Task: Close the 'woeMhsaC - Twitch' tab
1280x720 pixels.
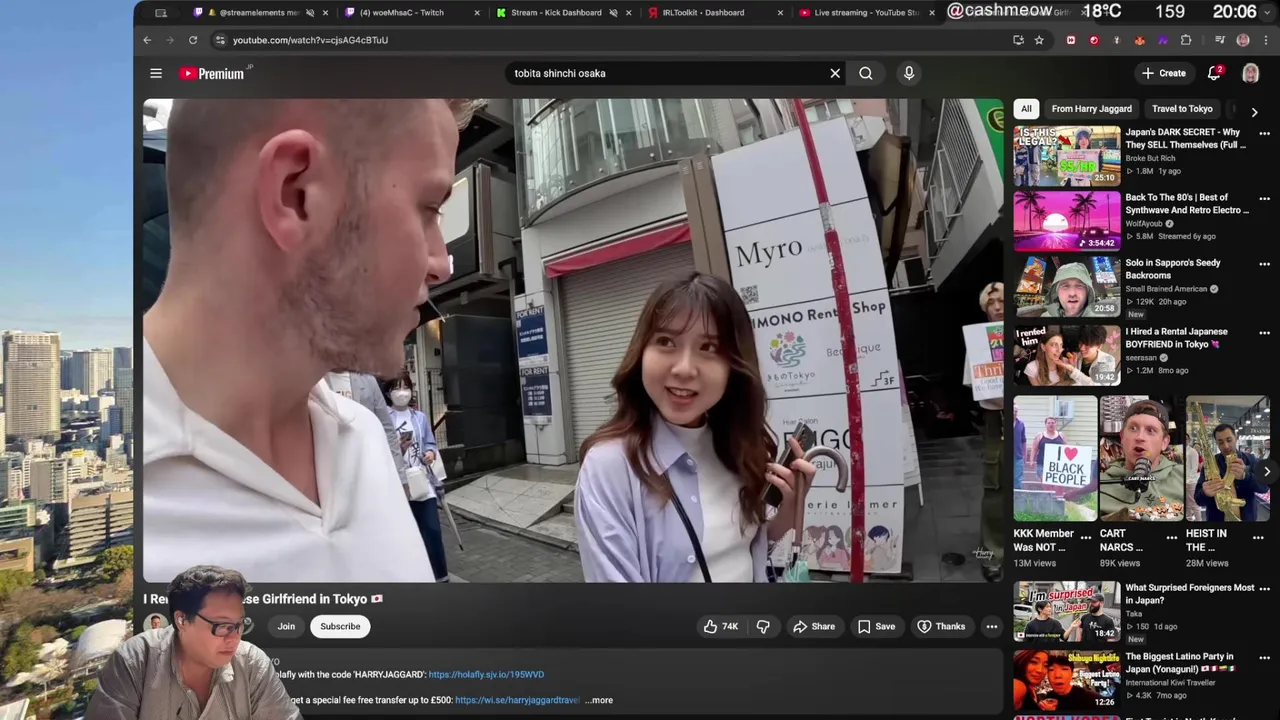Action: pyautogui.click(x=476, y=13)
